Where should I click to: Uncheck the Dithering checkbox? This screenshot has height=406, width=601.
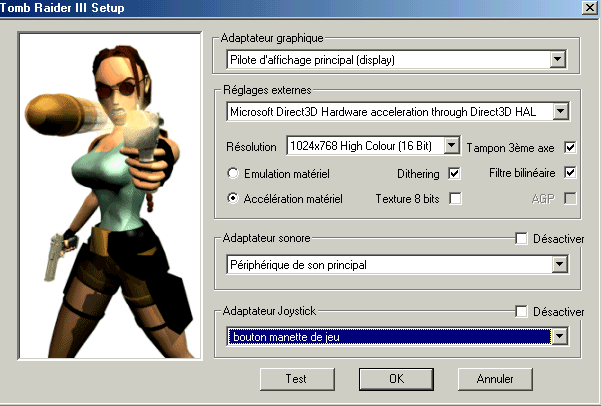[455, 174]
